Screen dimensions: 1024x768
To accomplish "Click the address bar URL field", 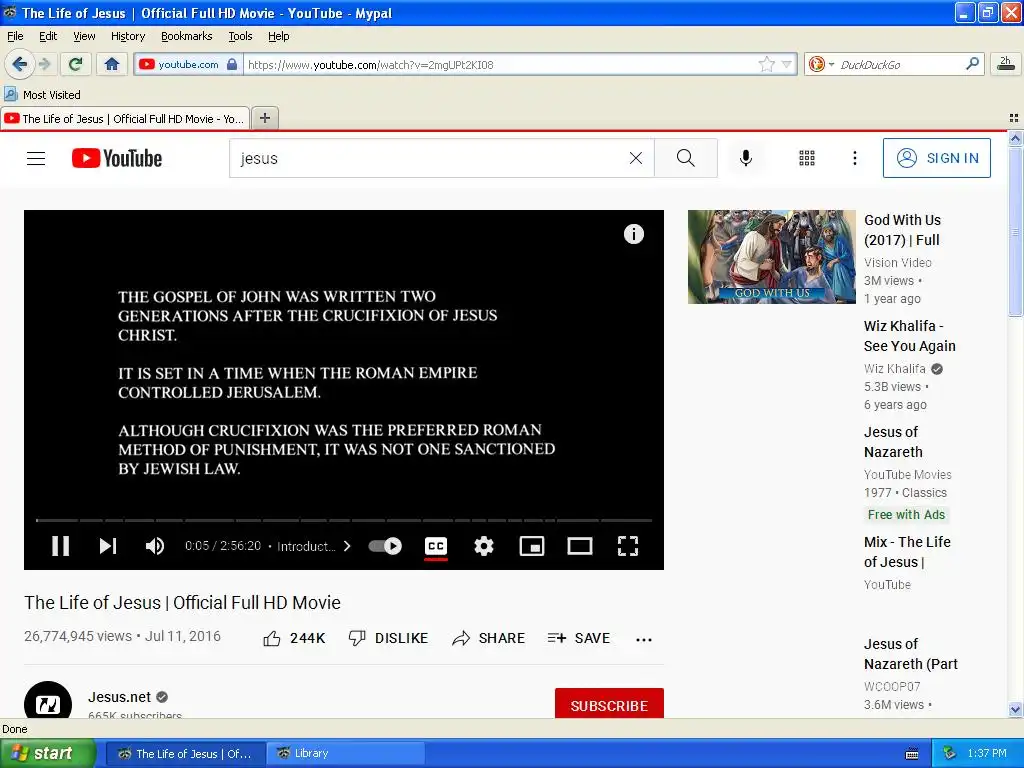I will [500, 65].
